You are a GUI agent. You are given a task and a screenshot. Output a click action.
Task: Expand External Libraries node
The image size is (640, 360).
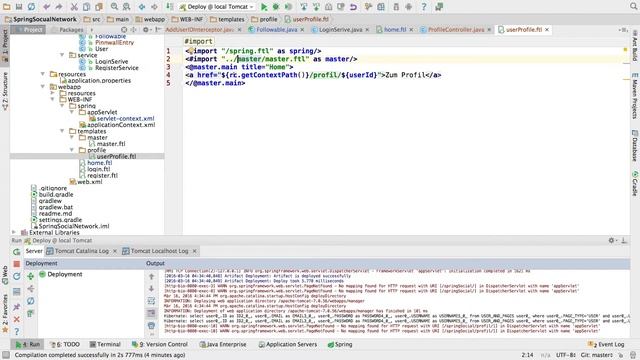(14, 232)
